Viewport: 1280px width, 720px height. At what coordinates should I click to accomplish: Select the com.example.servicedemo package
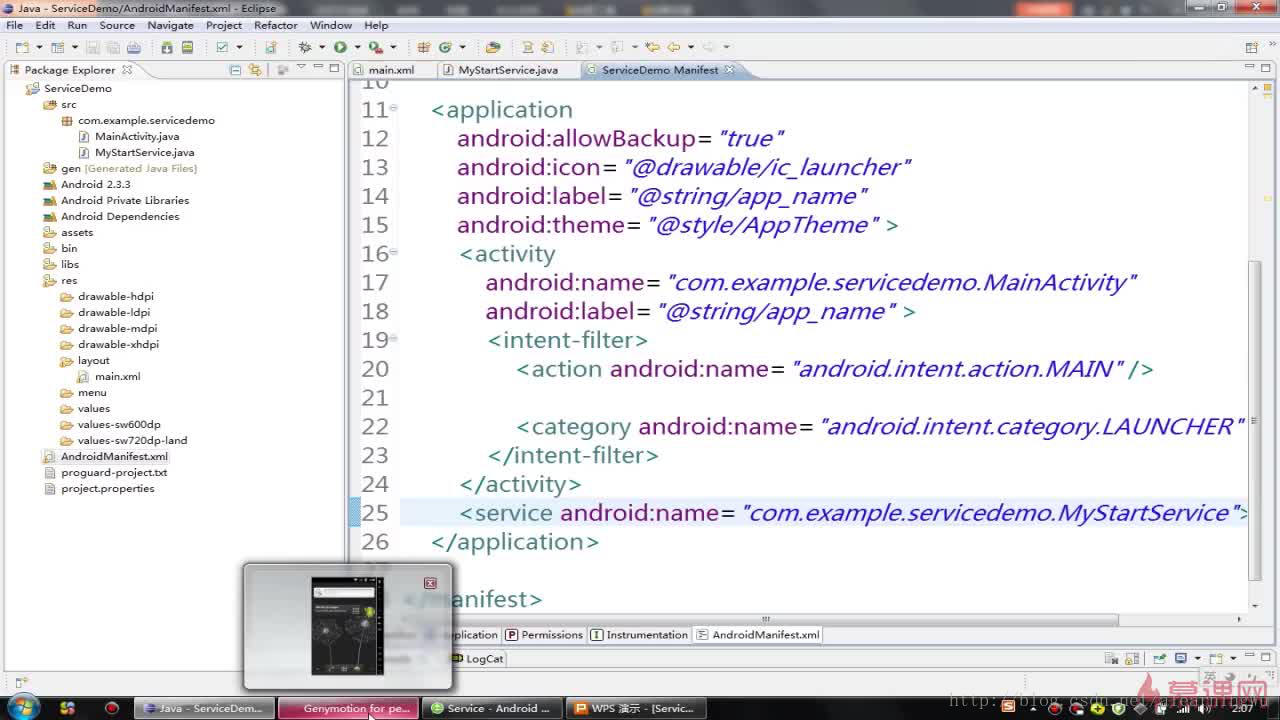point(146,120)
